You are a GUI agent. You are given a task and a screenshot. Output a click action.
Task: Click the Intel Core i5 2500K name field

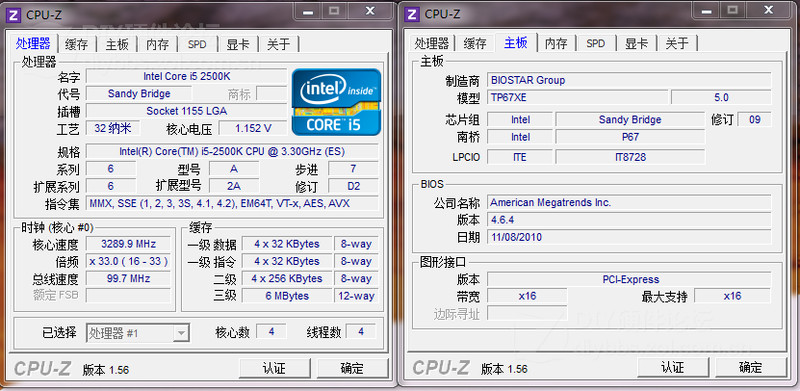point(186,77)
